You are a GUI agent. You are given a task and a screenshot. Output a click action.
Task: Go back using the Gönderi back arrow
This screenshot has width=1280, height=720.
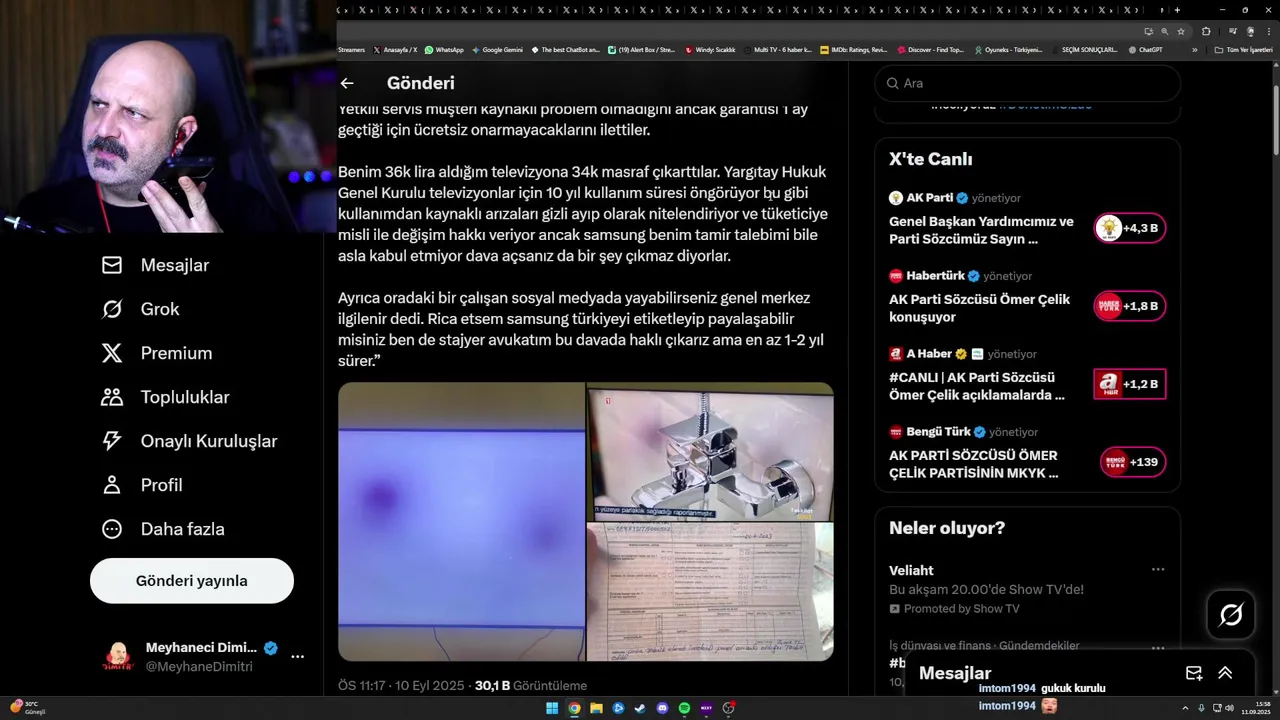347,84
